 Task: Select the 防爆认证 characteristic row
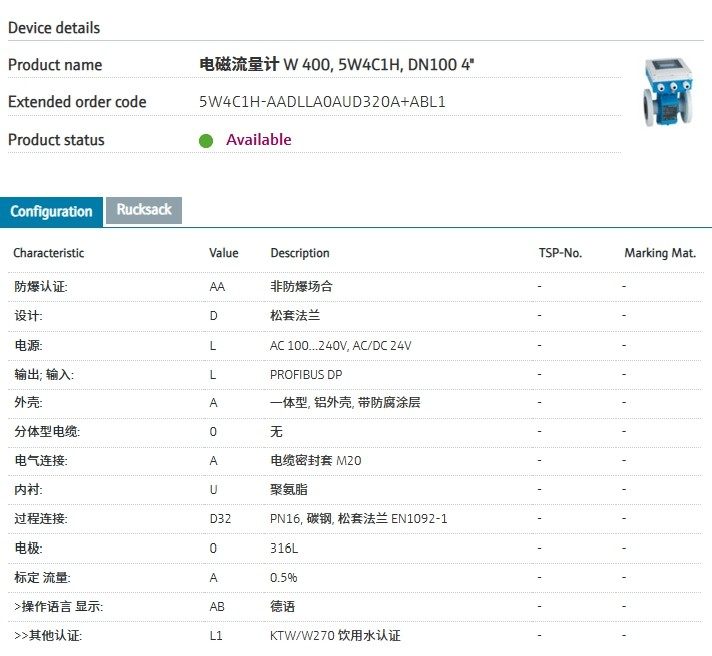pos(41,286)
